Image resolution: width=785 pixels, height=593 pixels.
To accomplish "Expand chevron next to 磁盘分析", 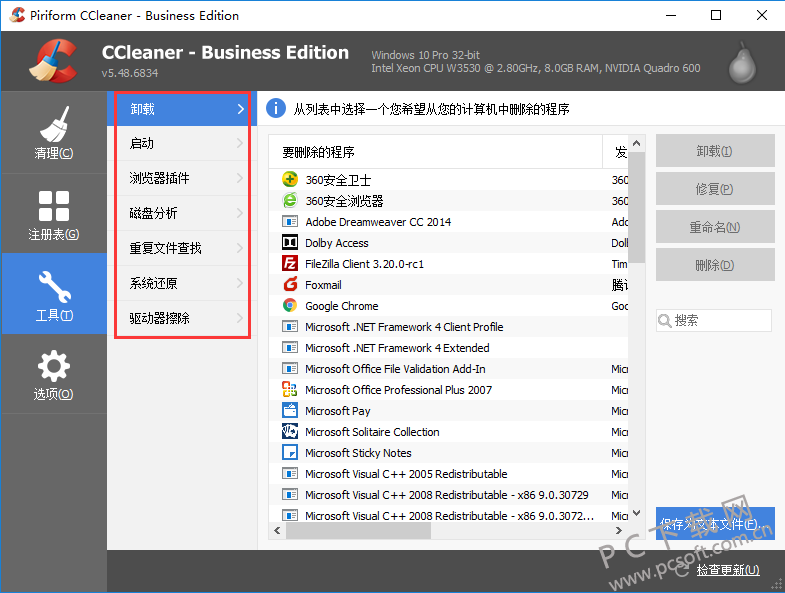I will pos(240,213).
